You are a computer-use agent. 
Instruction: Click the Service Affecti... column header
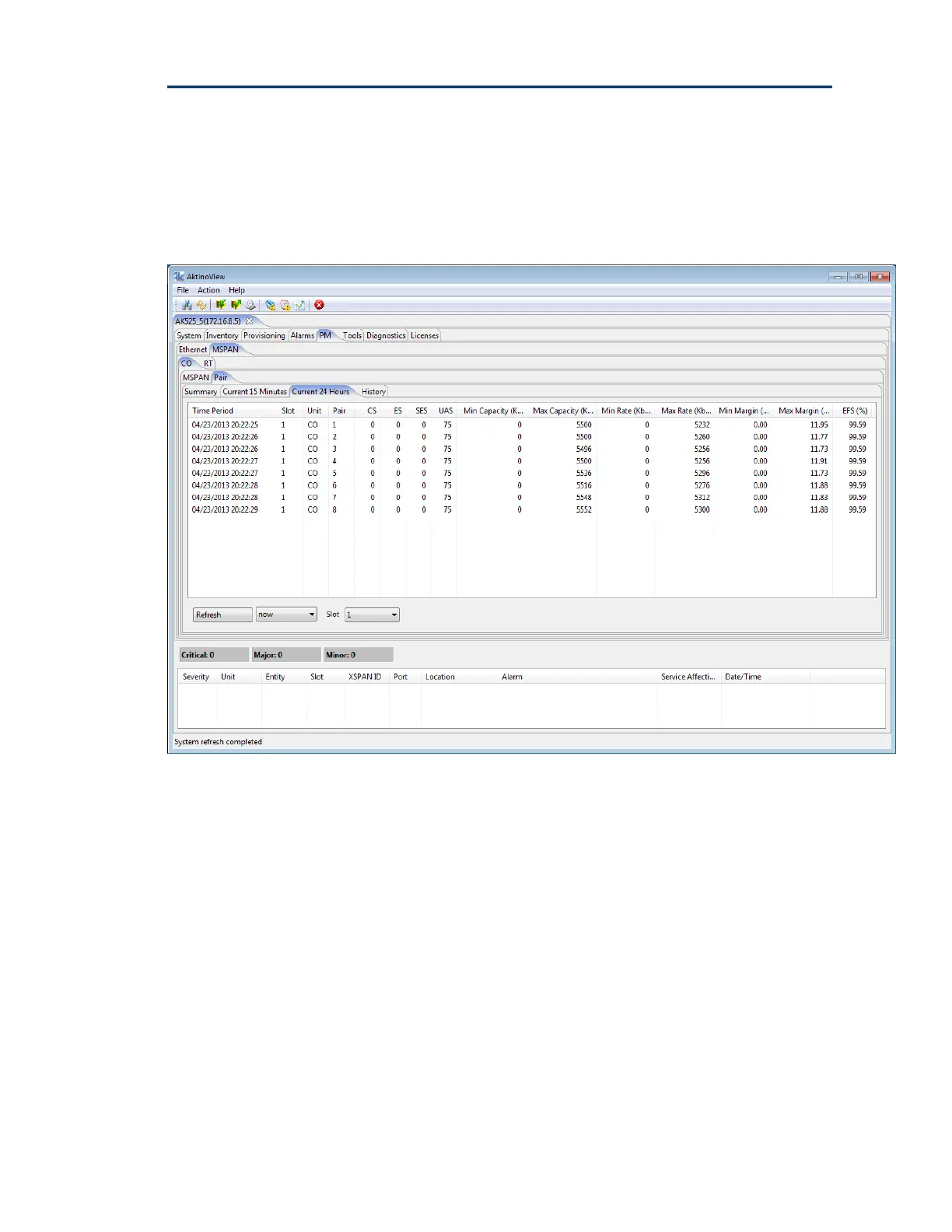(688, 677)
